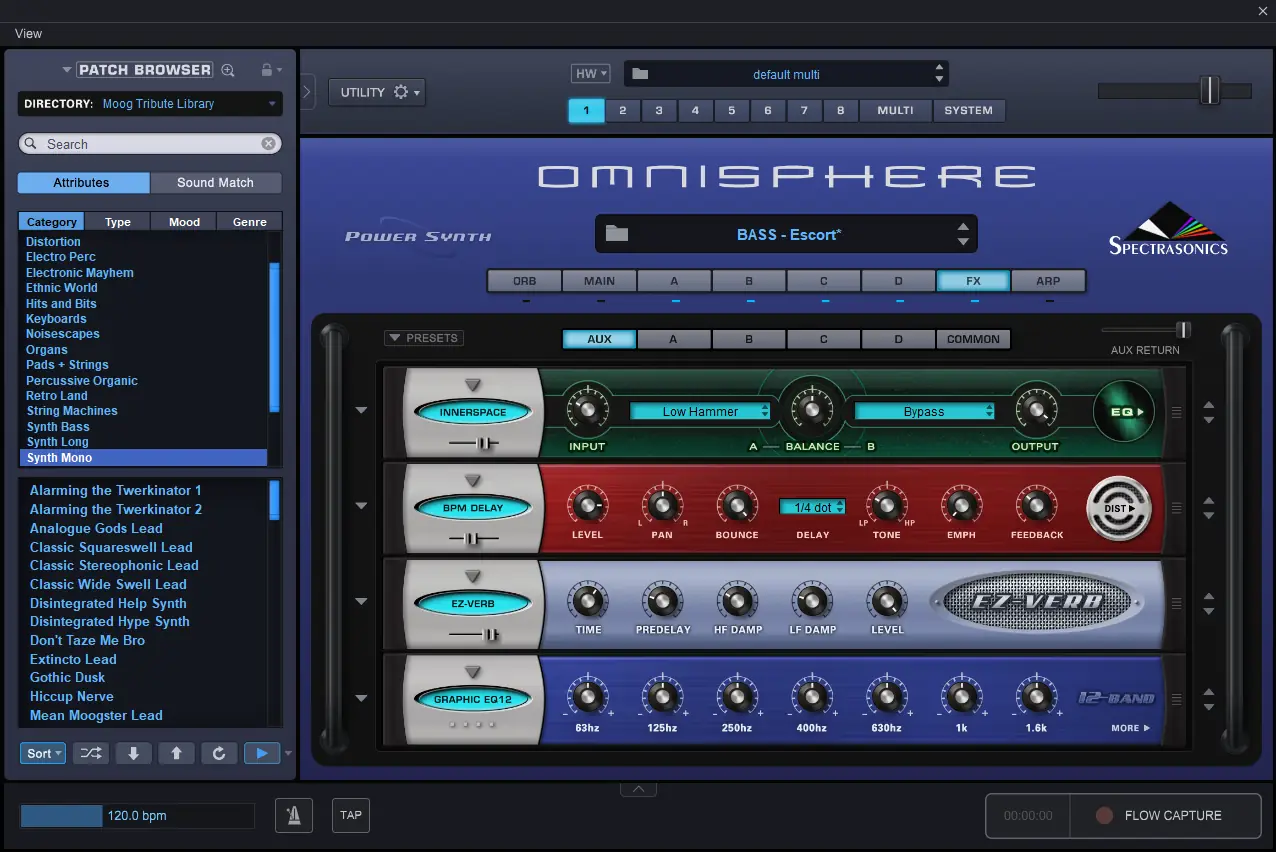Open the Directory Moog Tribute Library dropdown
The width and height of the screenshot is (1276, 852).
[150, 104]
